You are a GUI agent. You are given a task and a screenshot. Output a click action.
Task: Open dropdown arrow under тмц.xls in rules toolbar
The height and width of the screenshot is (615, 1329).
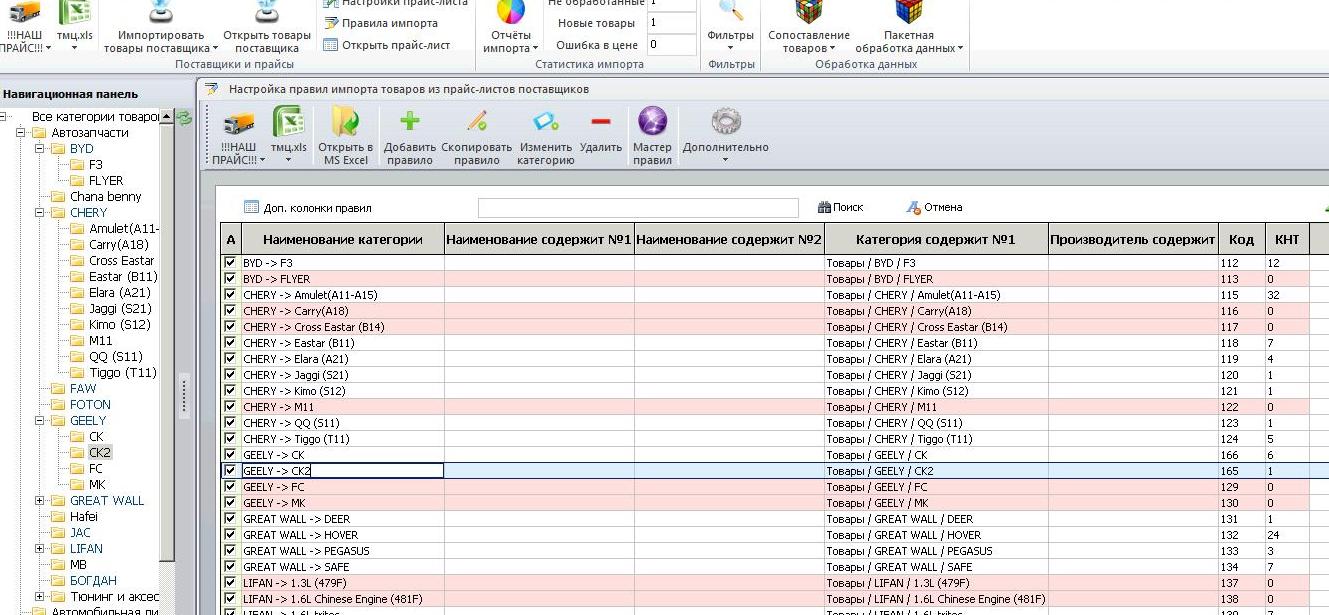point(288,160)
